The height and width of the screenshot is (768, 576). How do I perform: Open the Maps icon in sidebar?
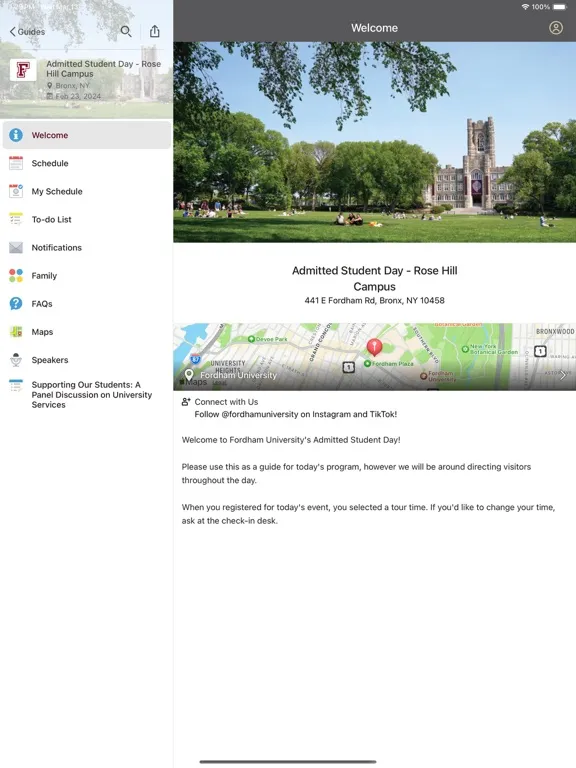pos(16,332)
